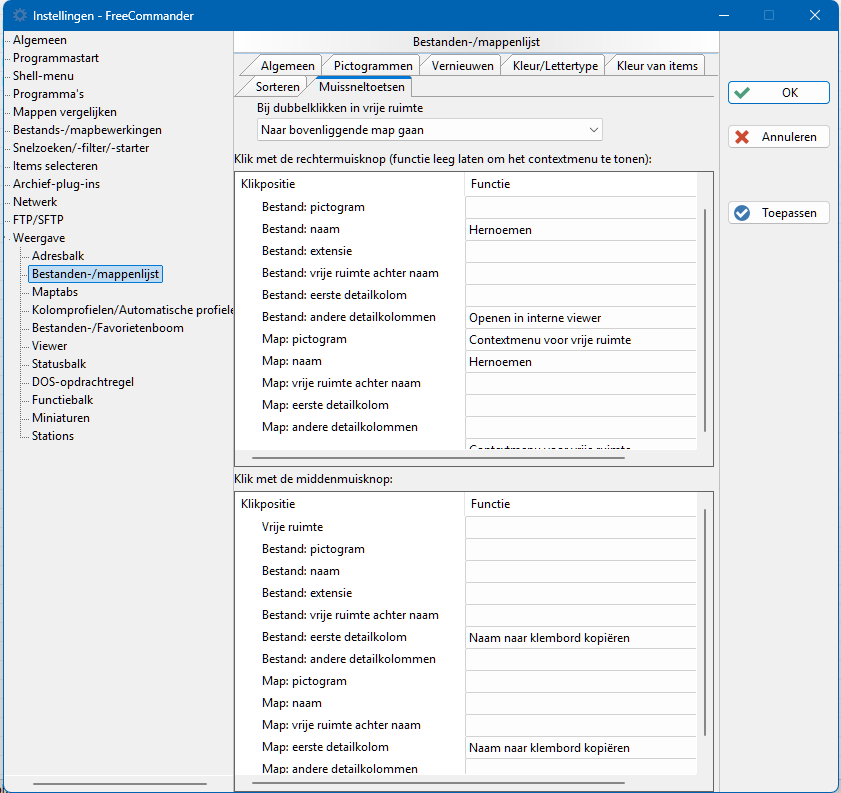Open Maptabs settings
Image resolution: width=841 pixels, height=793 pixels.
pos(55,292)
